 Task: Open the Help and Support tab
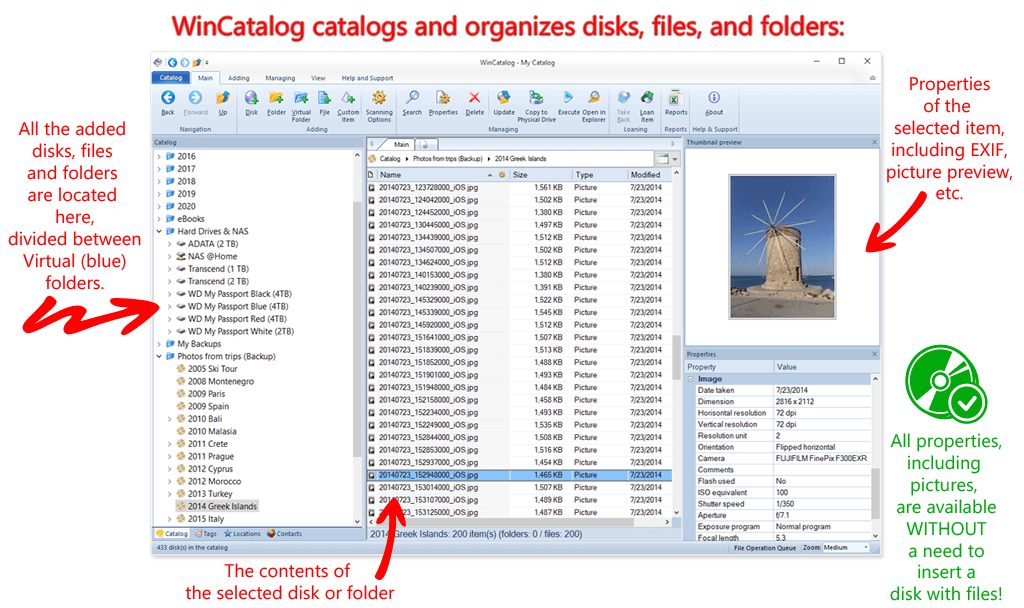point(366,78)
